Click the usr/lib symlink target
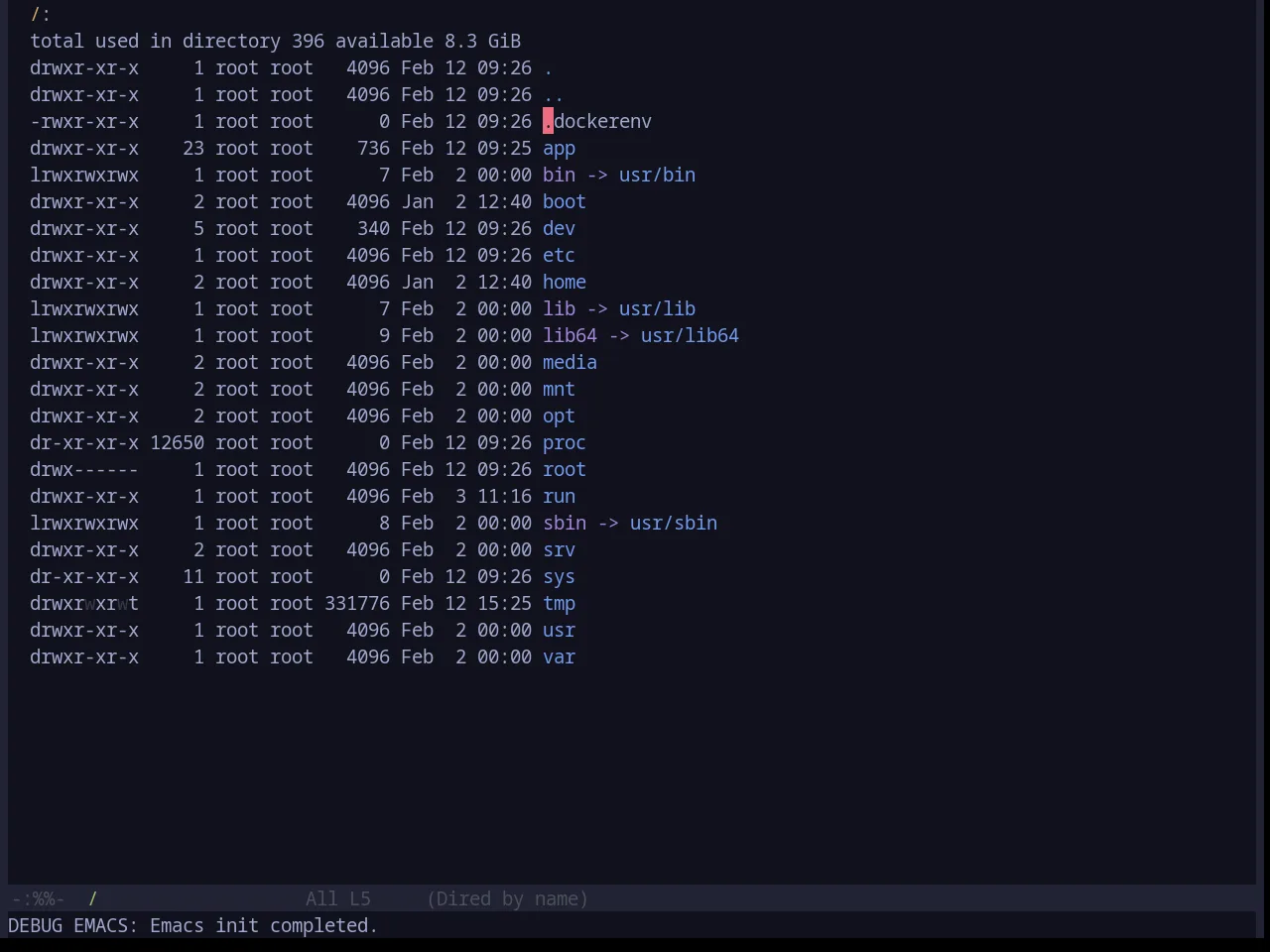 (x=657, y=309)
